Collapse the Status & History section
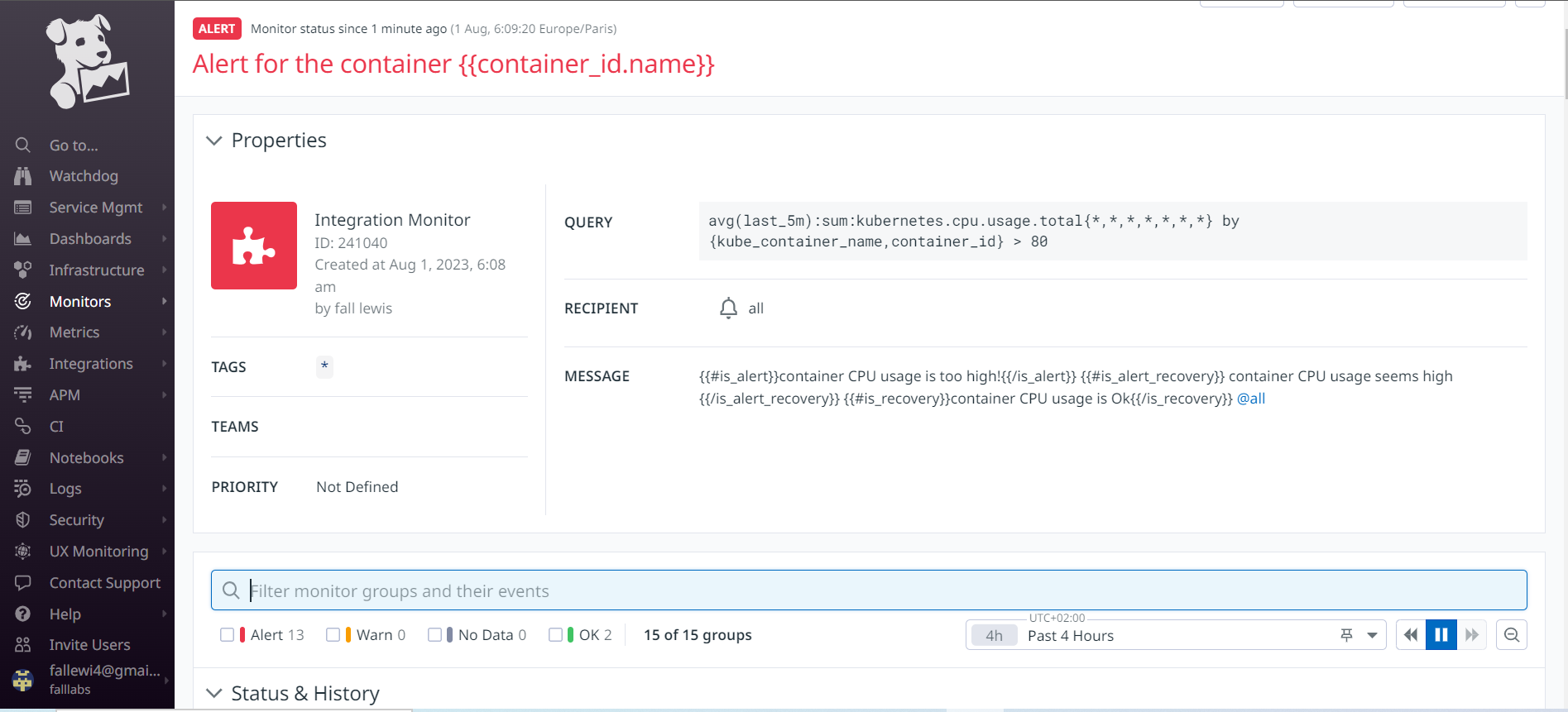The image size is (1568, 712). (x=214, y=693)
